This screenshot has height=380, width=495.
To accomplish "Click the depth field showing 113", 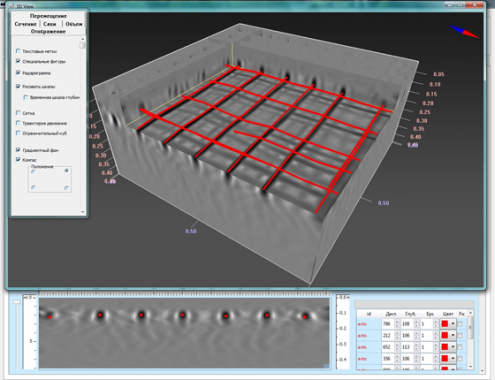I will point(407,347).
